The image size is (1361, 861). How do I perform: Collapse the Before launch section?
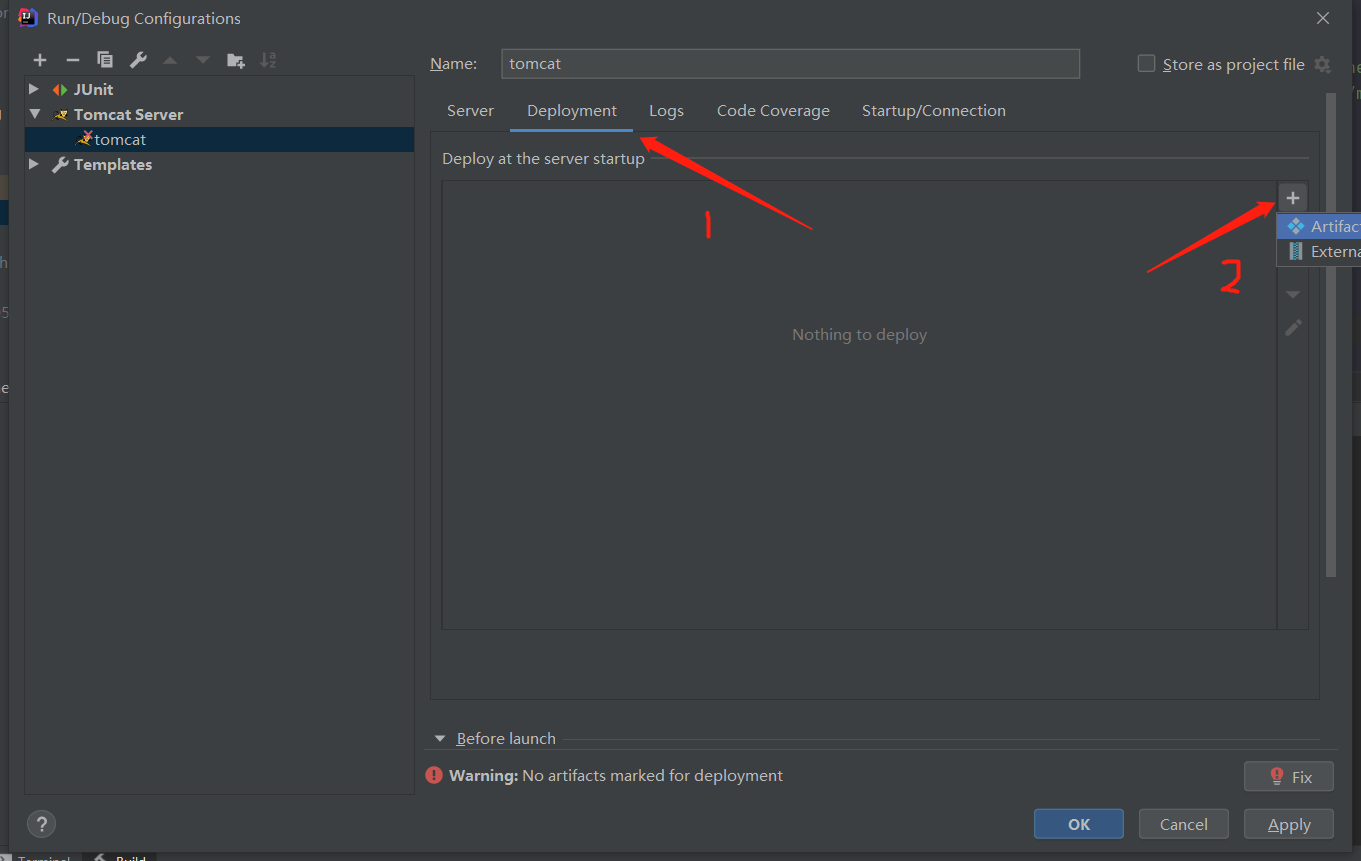(x=440, y=739)
